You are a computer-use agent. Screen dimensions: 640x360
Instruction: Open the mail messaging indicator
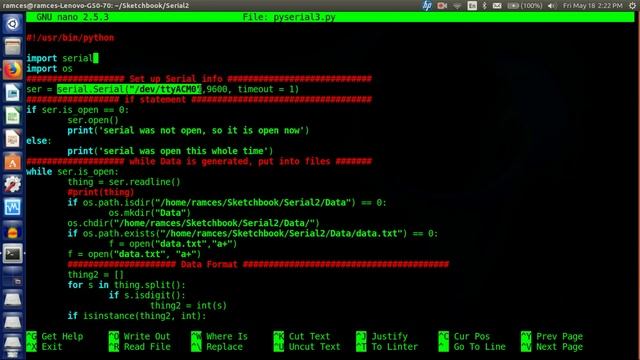[x=497, y=5]
